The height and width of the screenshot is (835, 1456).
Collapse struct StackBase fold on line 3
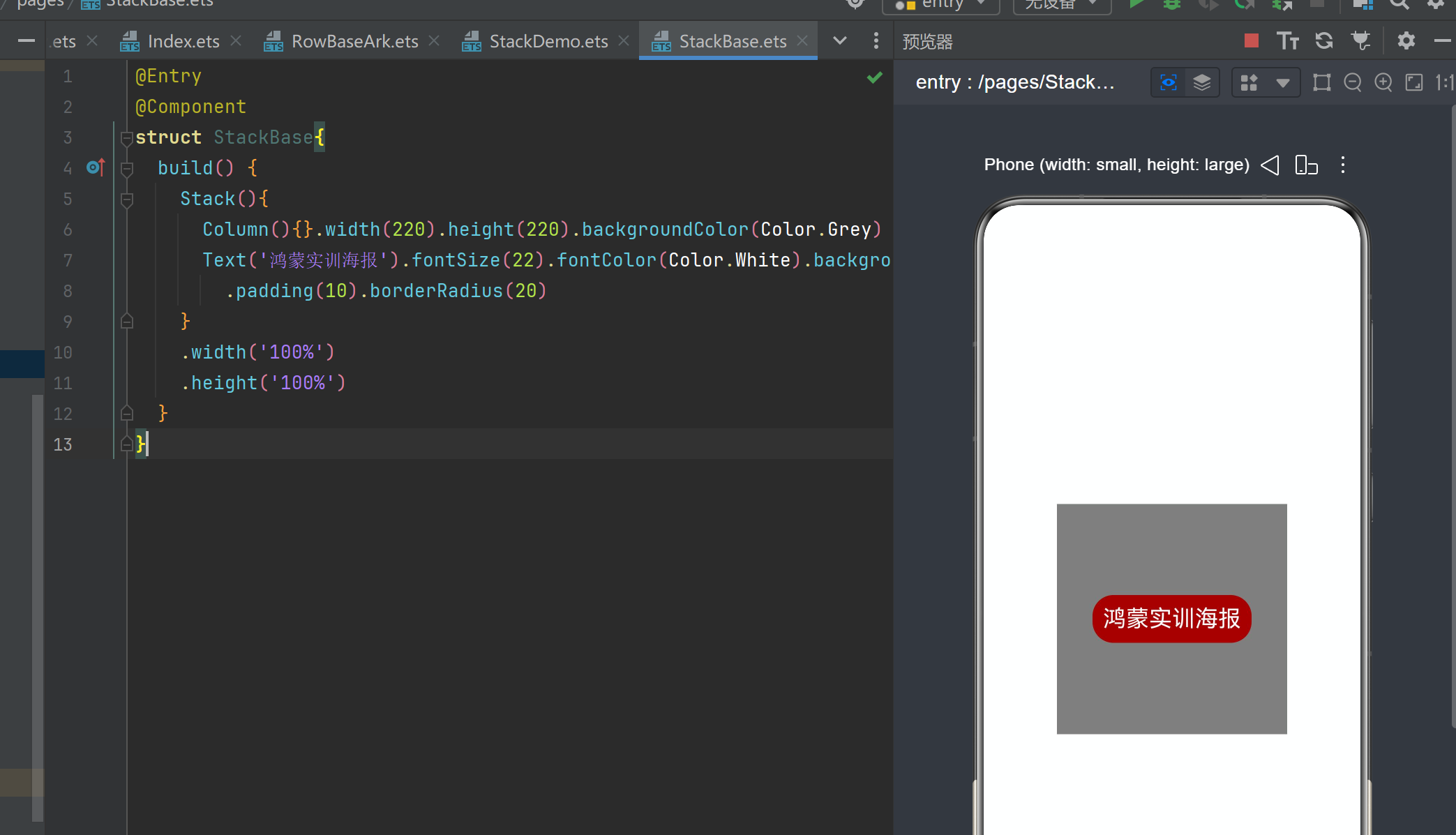click(x=127, y=138)
